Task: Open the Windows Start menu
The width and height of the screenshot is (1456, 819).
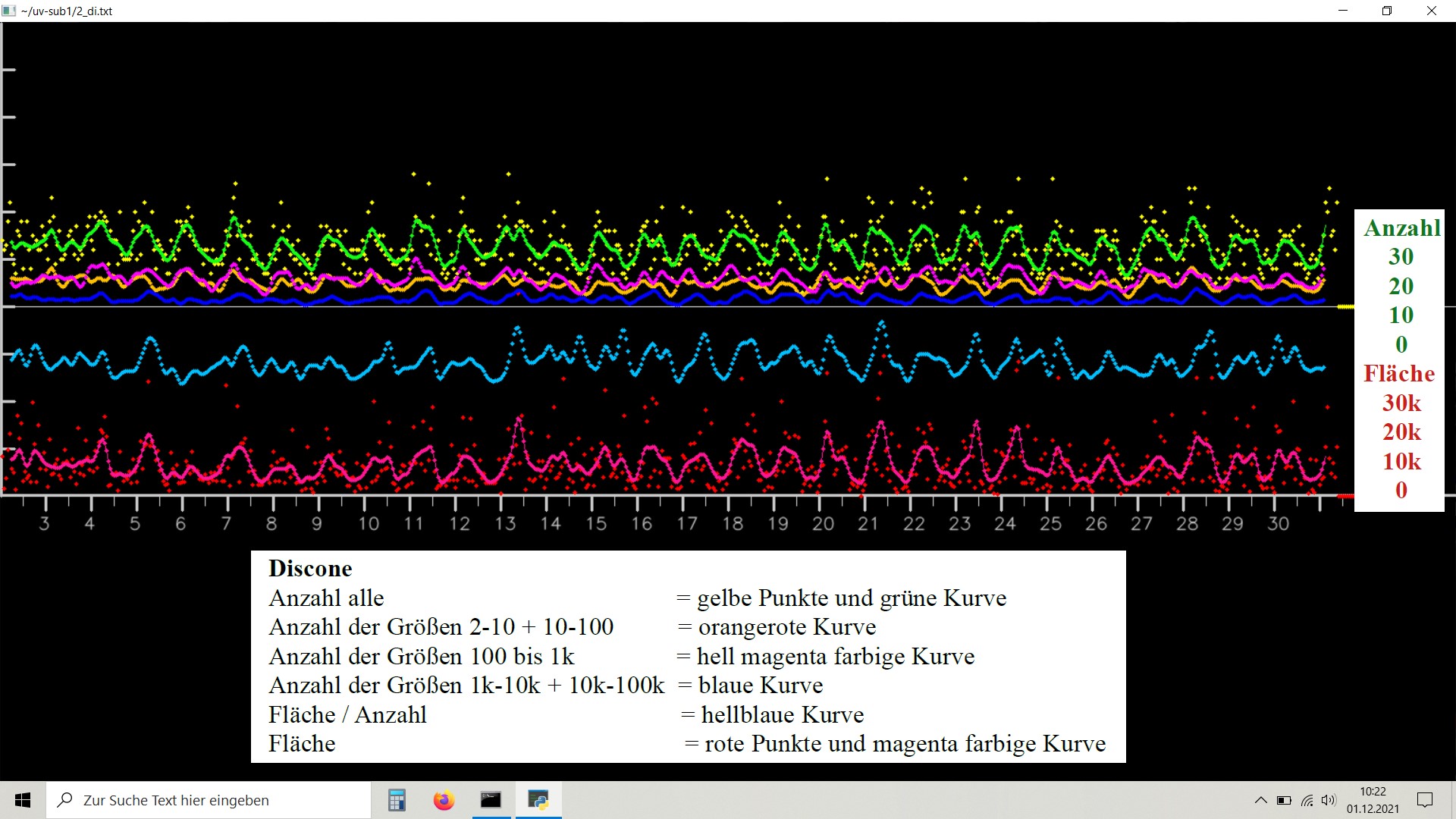Action: (x=23, y=800)
